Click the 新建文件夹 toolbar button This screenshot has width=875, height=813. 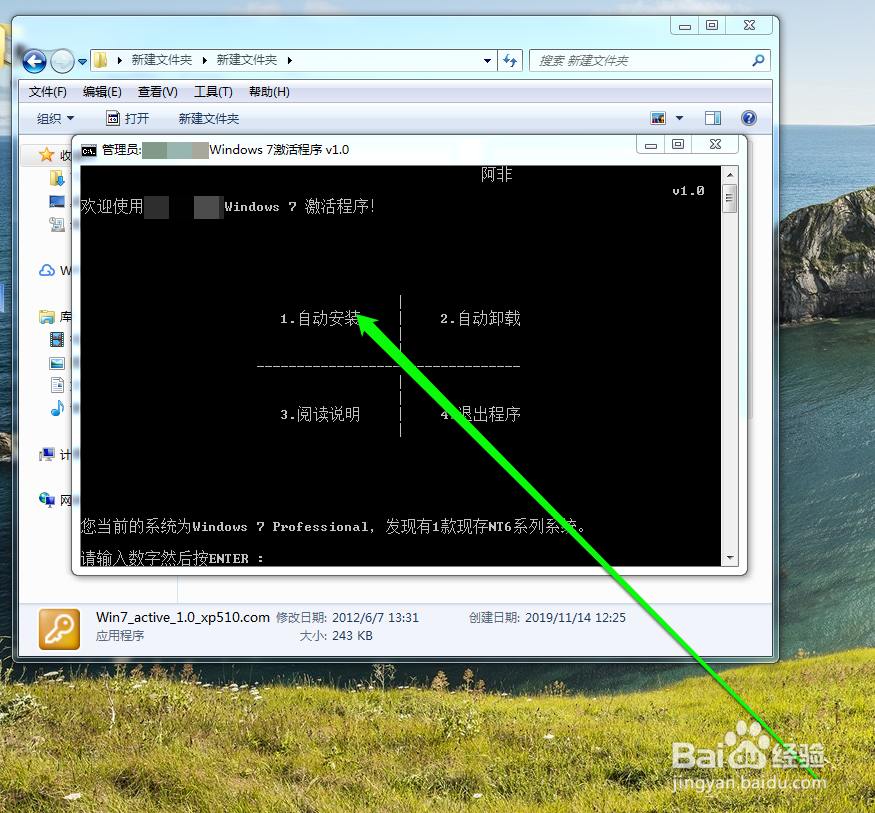[209, 118]
